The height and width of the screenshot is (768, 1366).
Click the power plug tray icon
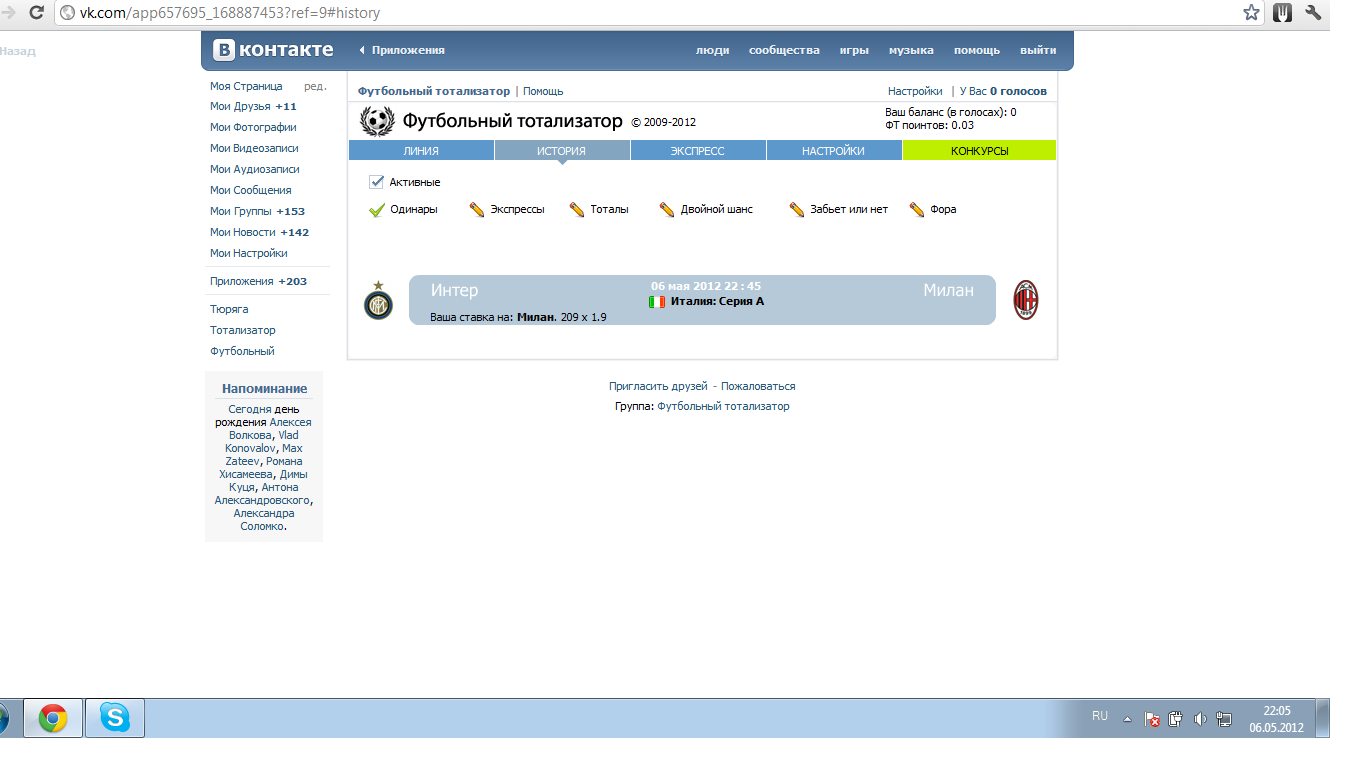(1176, 718)
